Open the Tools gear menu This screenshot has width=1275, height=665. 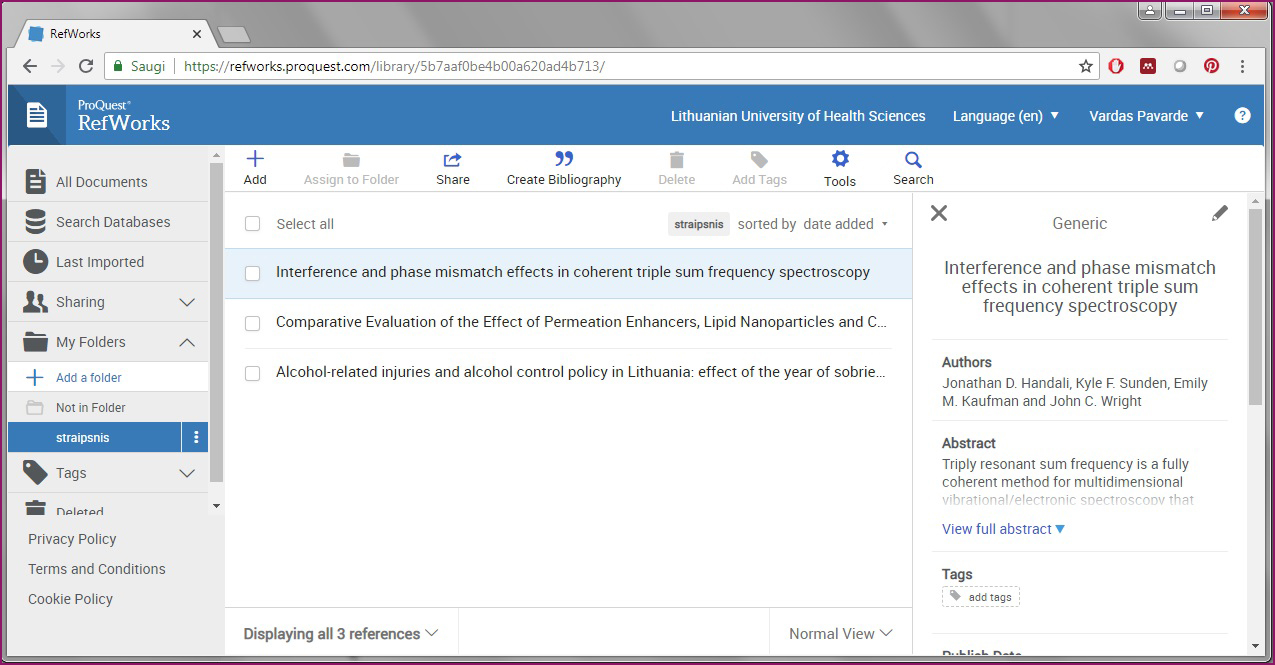[840, 160]
